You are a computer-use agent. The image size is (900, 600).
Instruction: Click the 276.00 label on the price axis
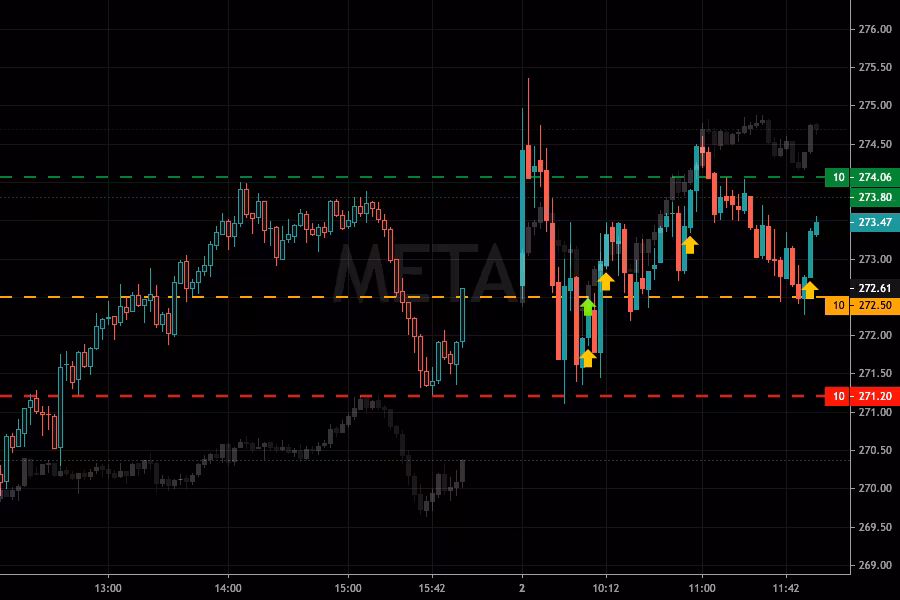[x=875, y=30]
